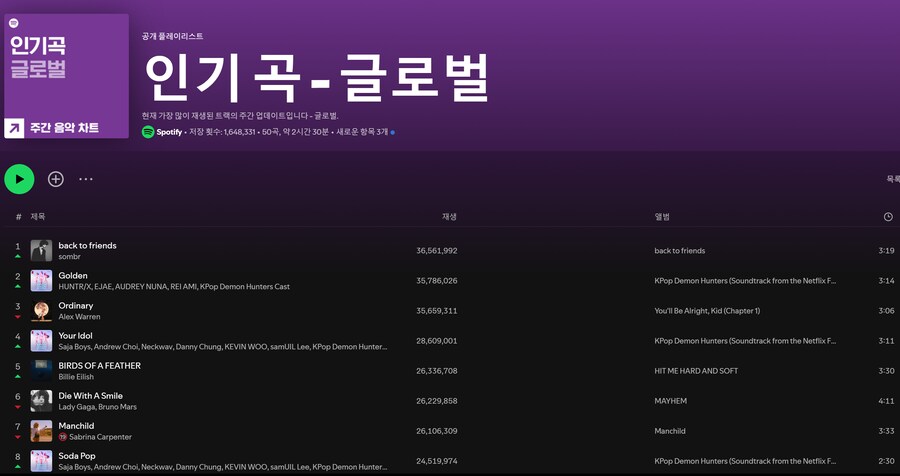Click the red down-arrow under rank 3

point(18,316)
